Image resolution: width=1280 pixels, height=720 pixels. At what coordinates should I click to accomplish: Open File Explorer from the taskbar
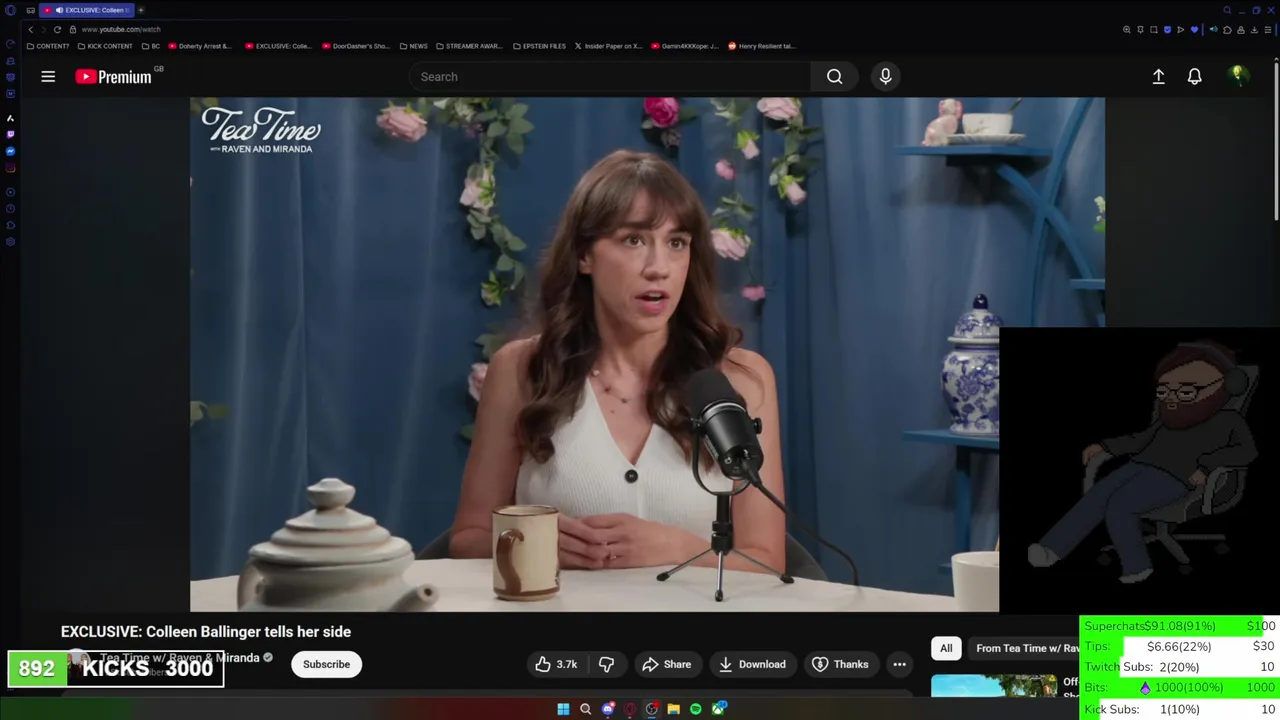pyautogui.click(x=674, y=709)
